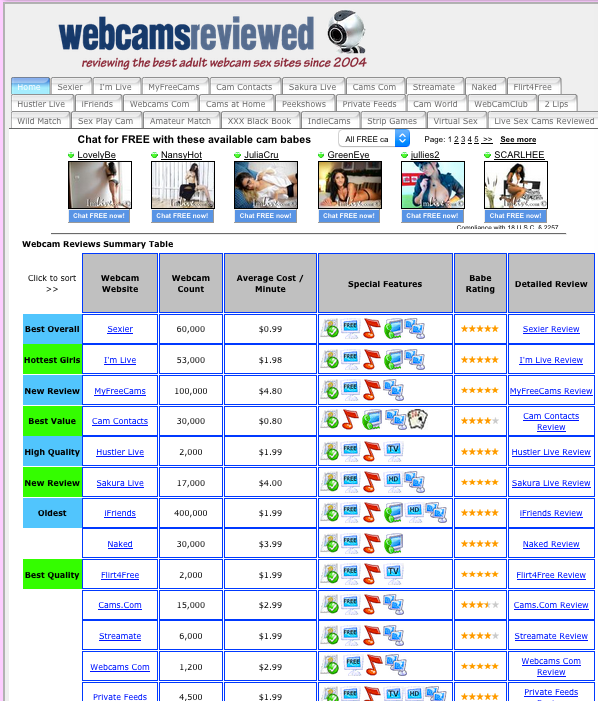Click the JuliaCru cam thumbnail
Screen dimensions: 598x701
point(266,185)
